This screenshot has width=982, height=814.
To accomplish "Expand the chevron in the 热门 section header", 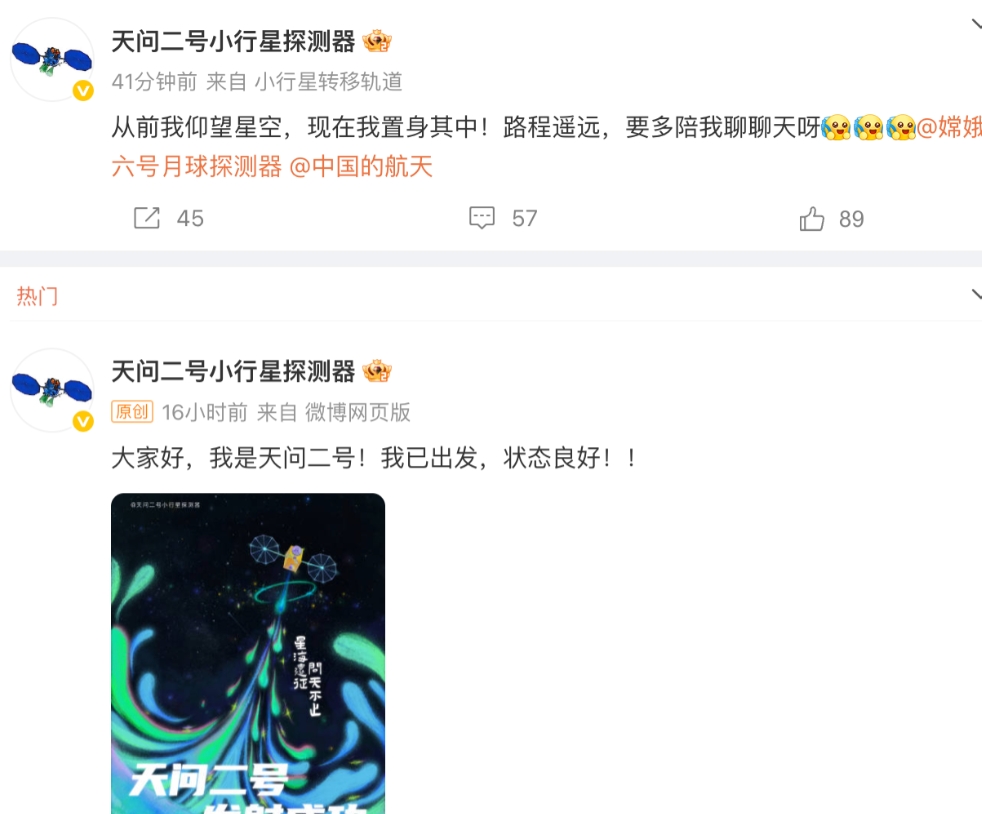I will [x=976, y=294].
